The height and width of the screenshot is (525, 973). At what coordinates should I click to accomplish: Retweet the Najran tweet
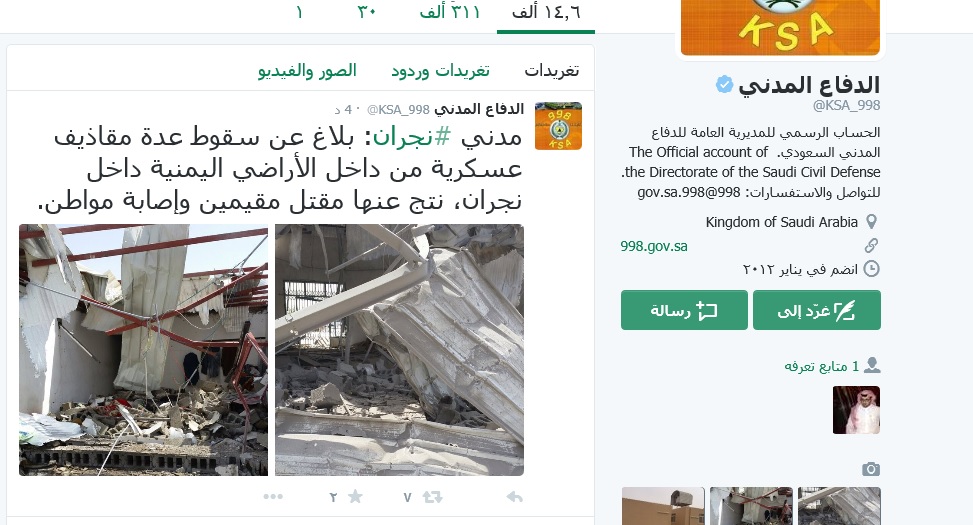[433, 496]
